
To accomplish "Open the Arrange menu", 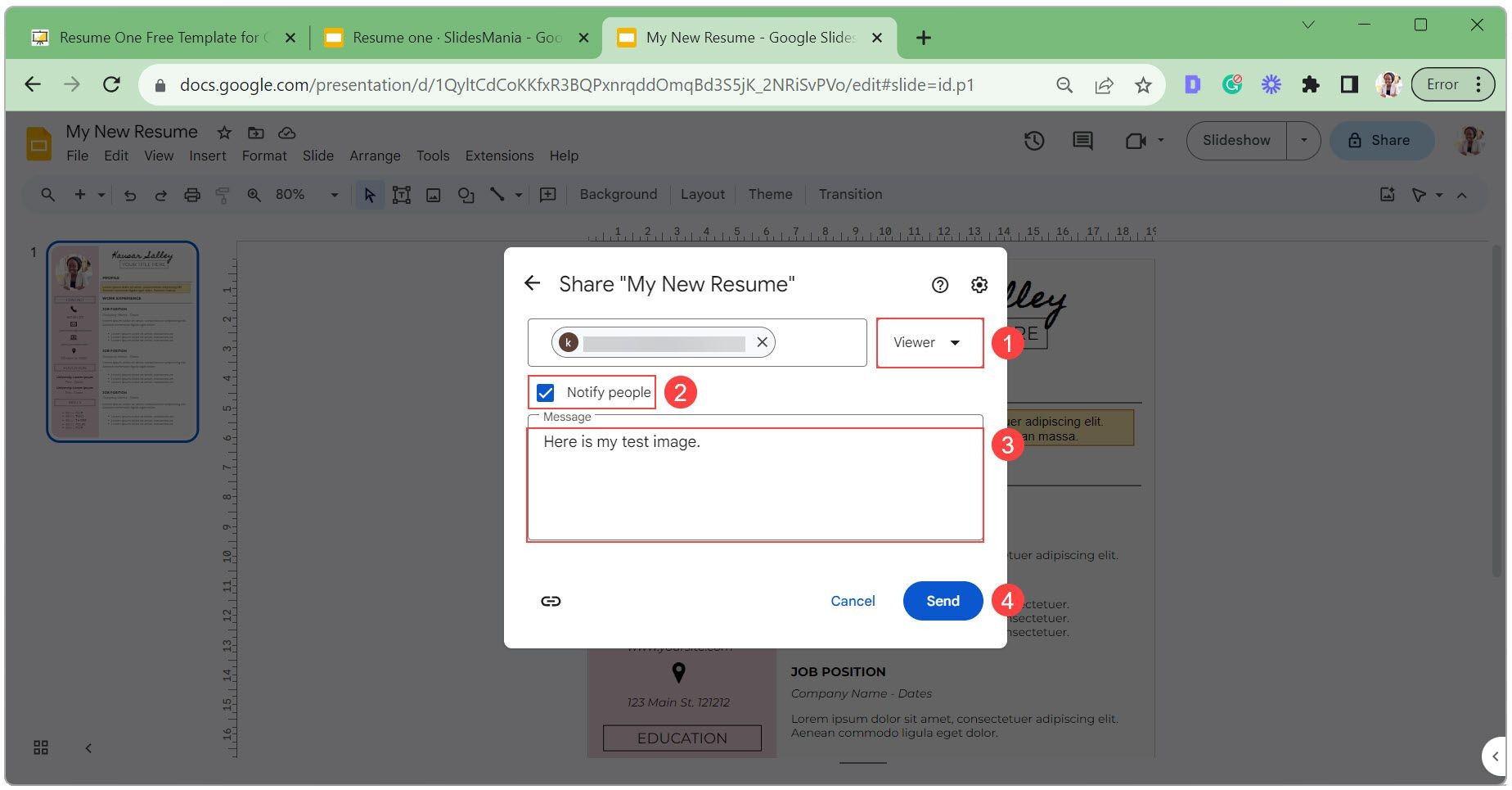I will pos(375,156).
